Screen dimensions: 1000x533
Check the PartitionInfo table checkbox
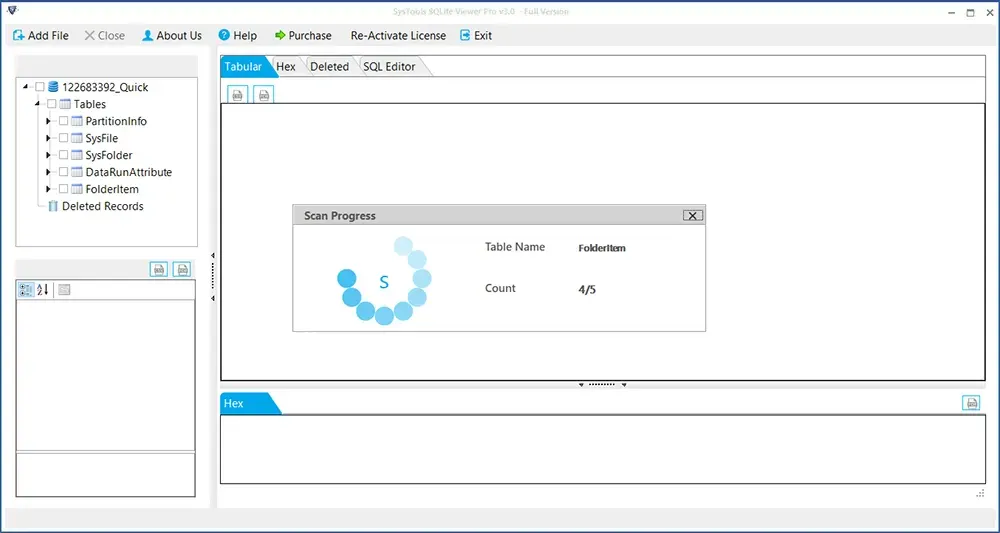(x=63, y=121)
